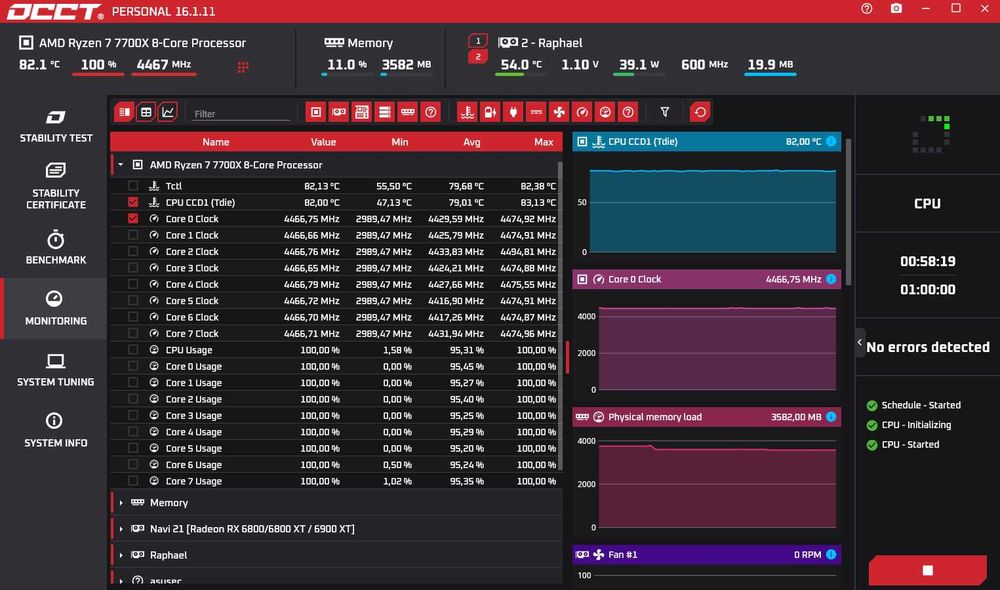Open info for the Physical memory load graph
This screenshot has width=1000, height=590.
[x=831, y=417]
